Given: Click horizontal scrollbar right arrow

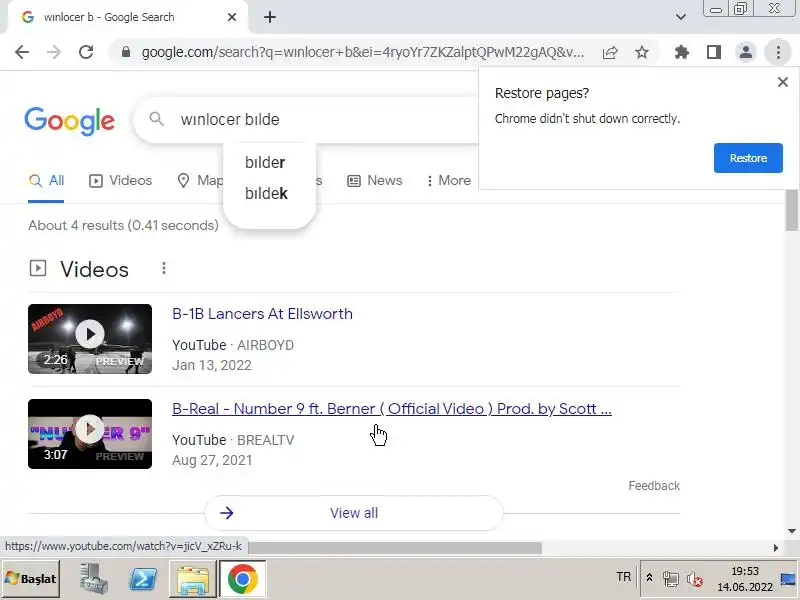Looking at the screenshot, I should (x=776, y=548).
